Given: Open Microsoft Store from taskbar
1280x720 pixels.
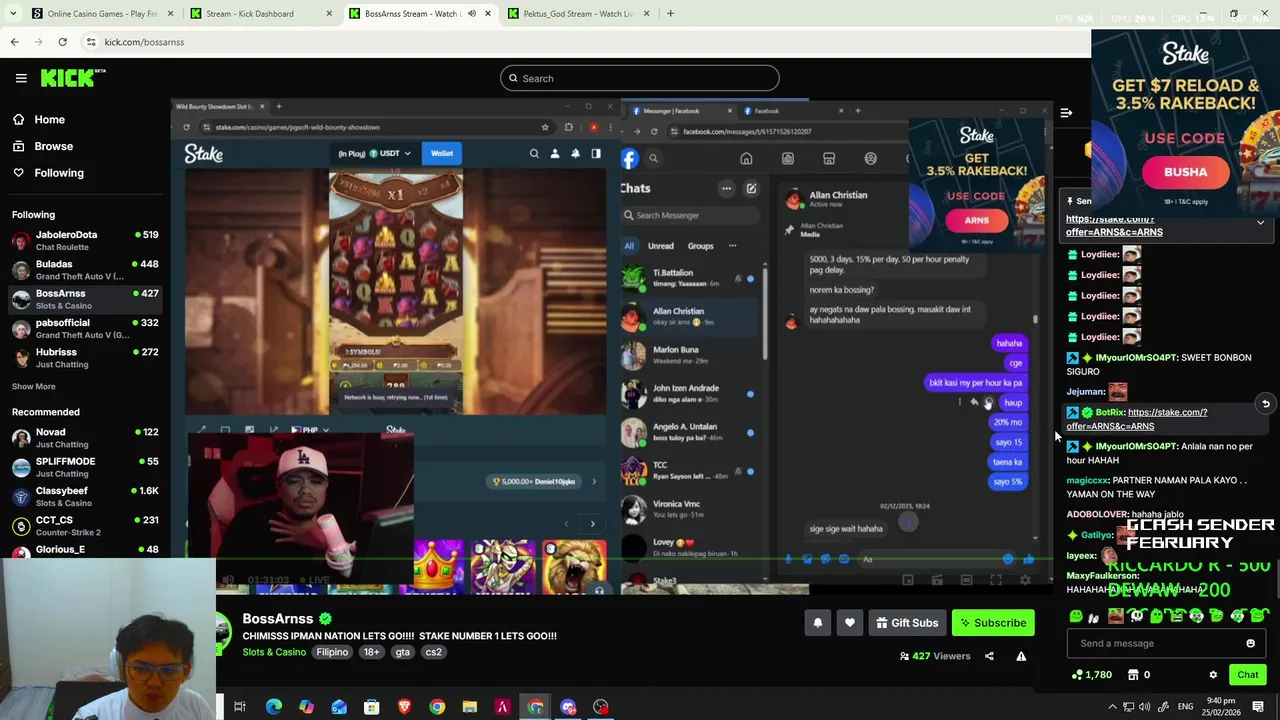Looking at the screenshot, I should [371, 707].
